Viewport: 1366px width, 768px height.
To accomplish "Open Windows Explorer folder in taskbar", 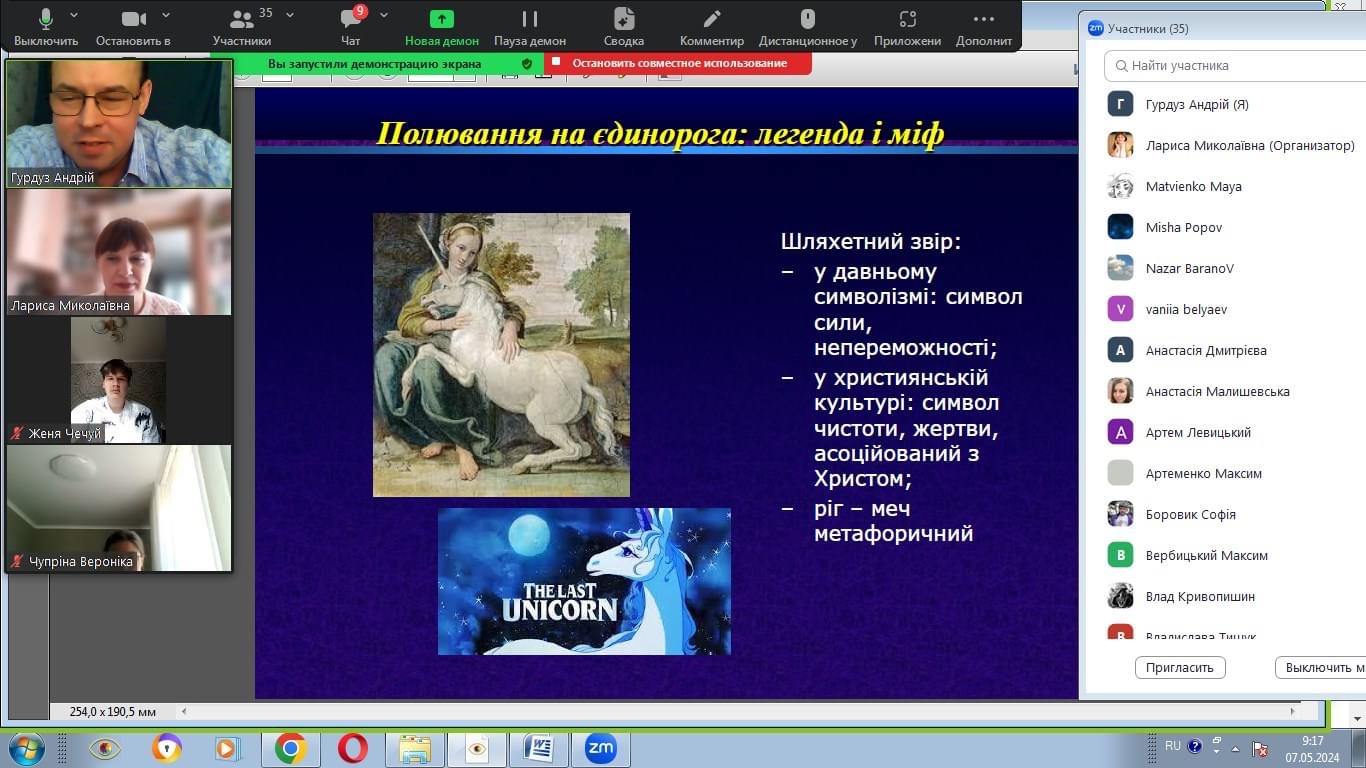I will click(414, 748).
